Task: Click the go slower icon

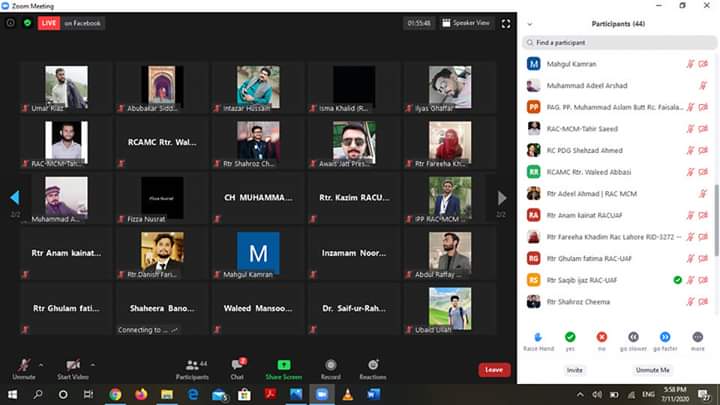Action: point(633,337)
